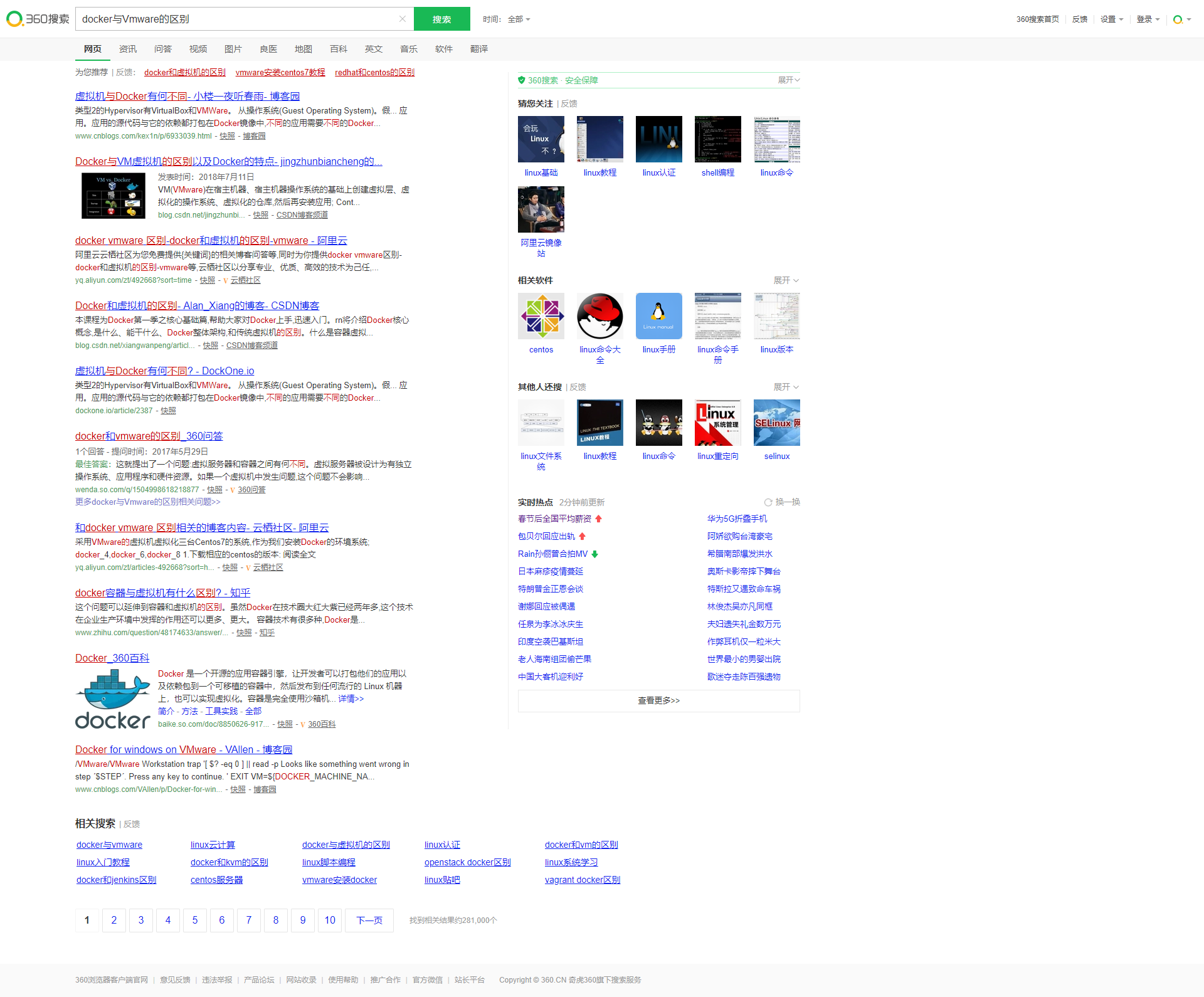Open docker容器与虚拟机有什么区别 知乎 result

(162, 593)
